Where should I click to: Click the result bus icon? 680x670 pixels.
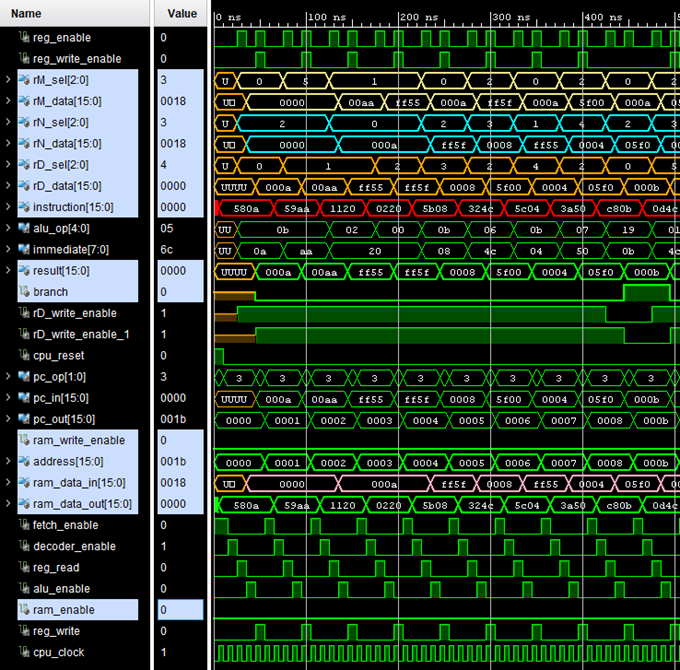pyautogui.click(x=24, y=271)
